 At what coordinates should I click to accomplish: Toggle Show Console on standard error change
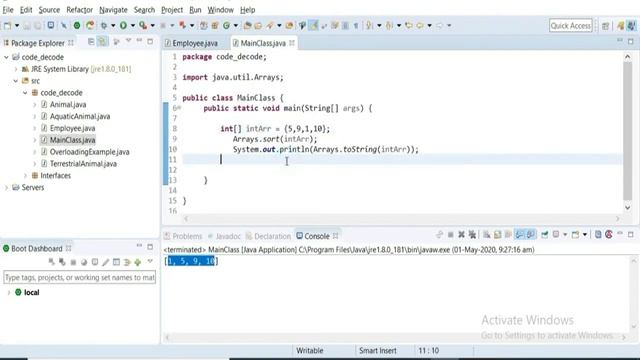coord(531,234)
